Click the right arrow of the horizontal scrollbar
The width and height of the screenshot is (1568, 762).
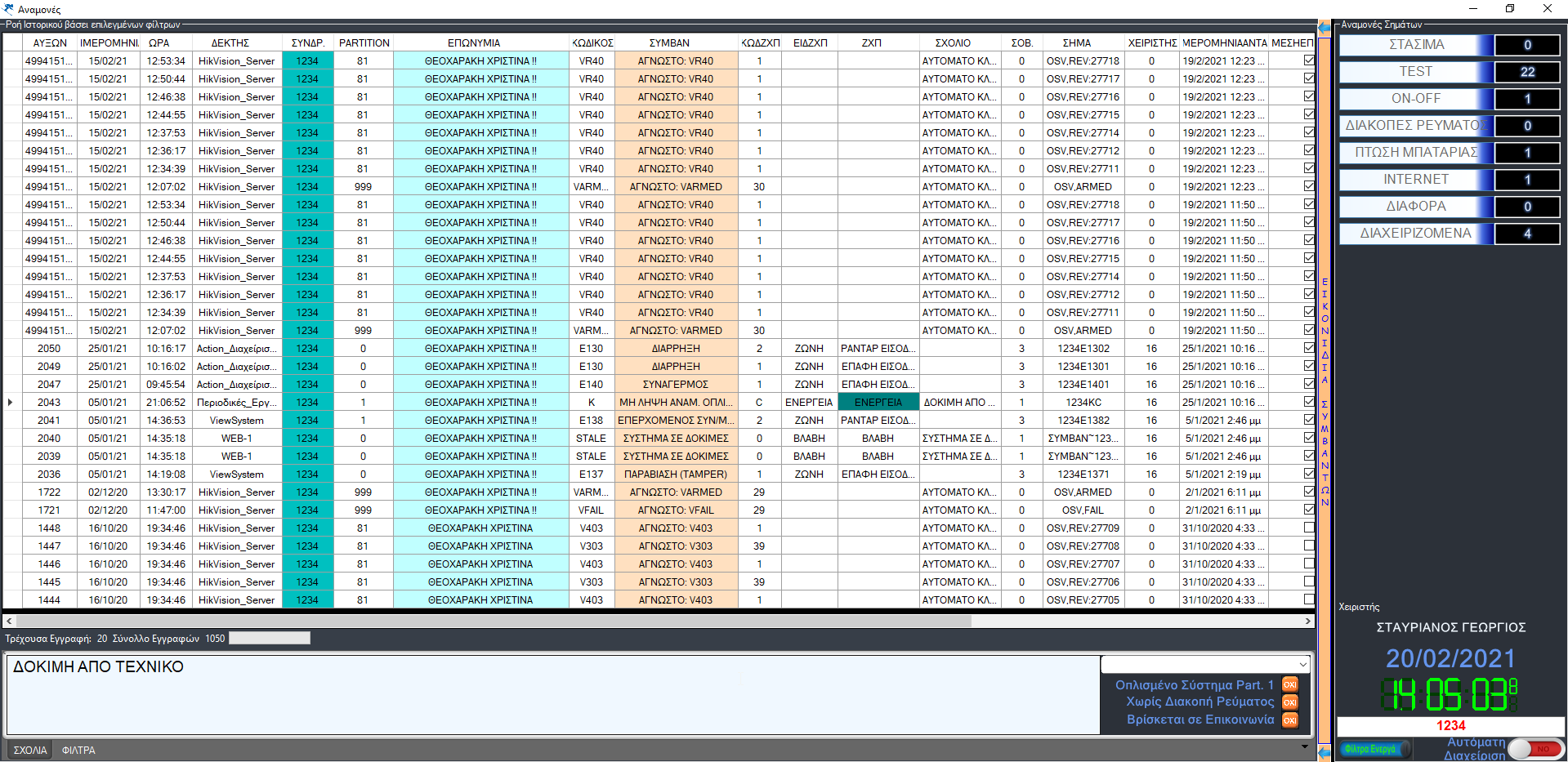tap(1308, 622)
